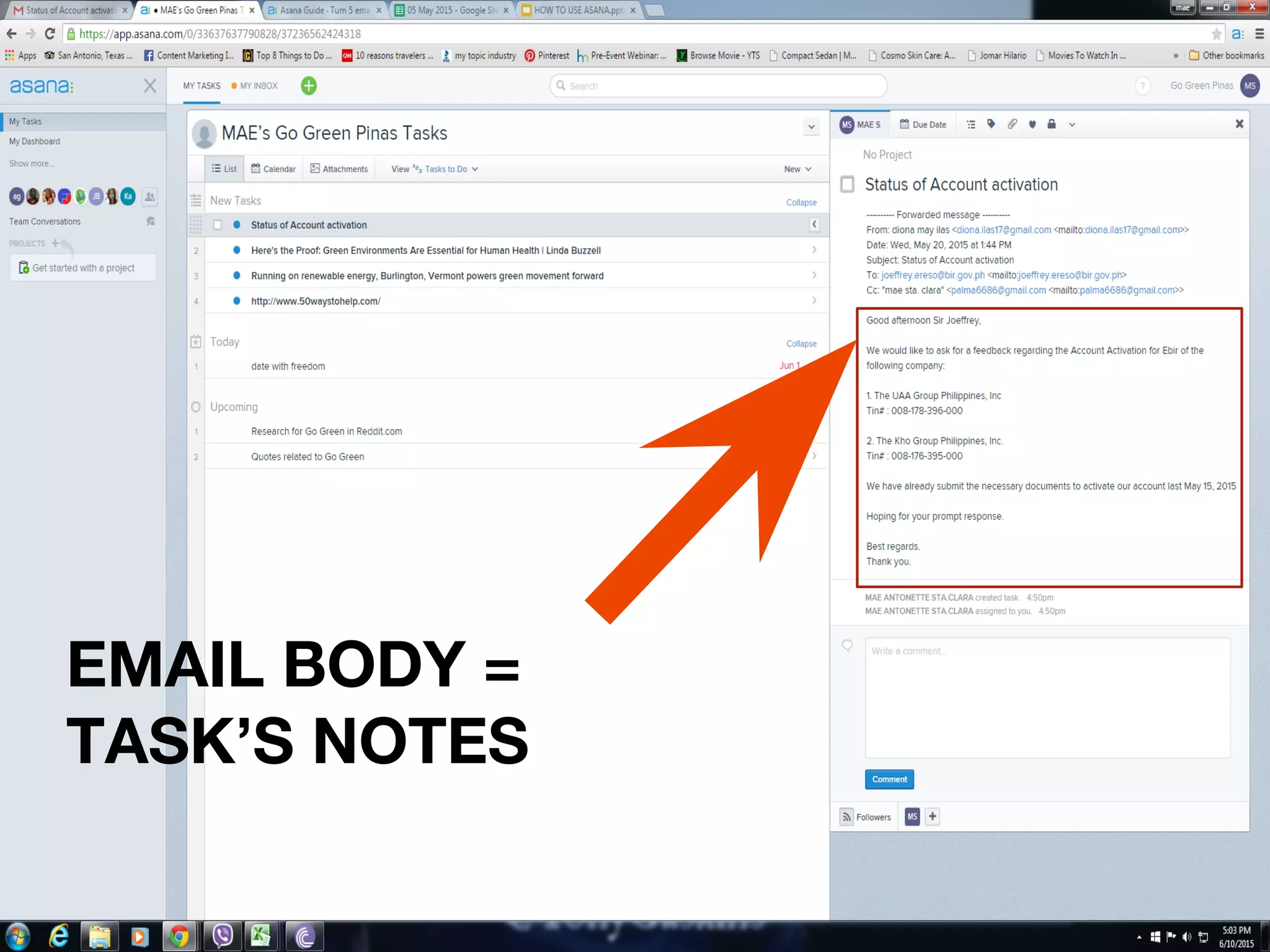Mark Status of Account activation complete in pane
Screen dimensions: 1270x952
847,184
